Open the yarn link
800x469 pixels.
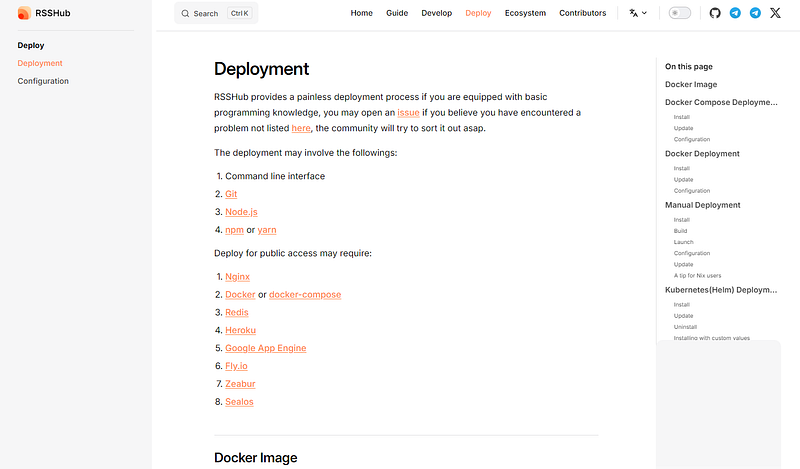pyautogui.click(x=267, y=230)
